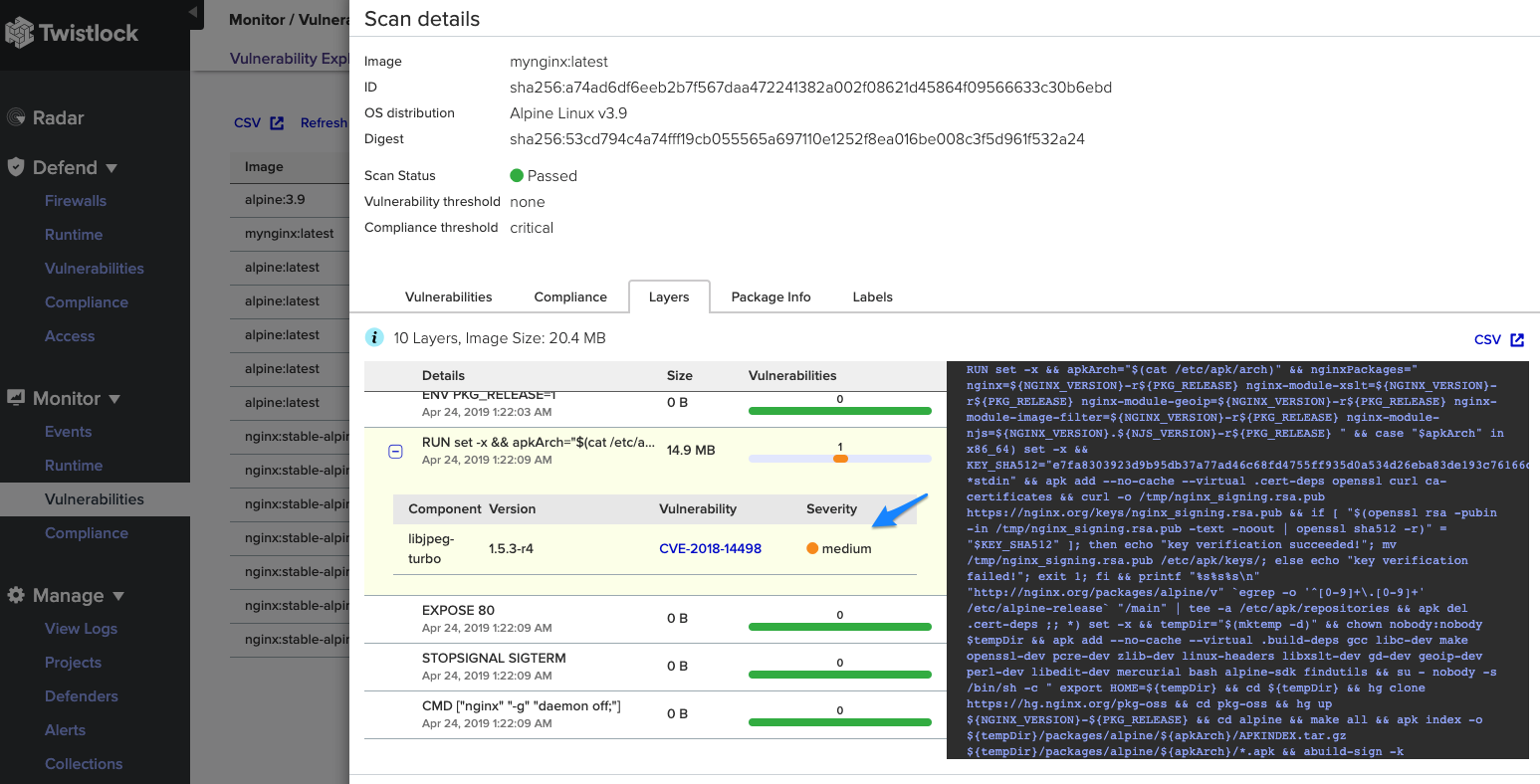
Task: Click the 1.5.3-r4 version value
Action: point(511,548)
